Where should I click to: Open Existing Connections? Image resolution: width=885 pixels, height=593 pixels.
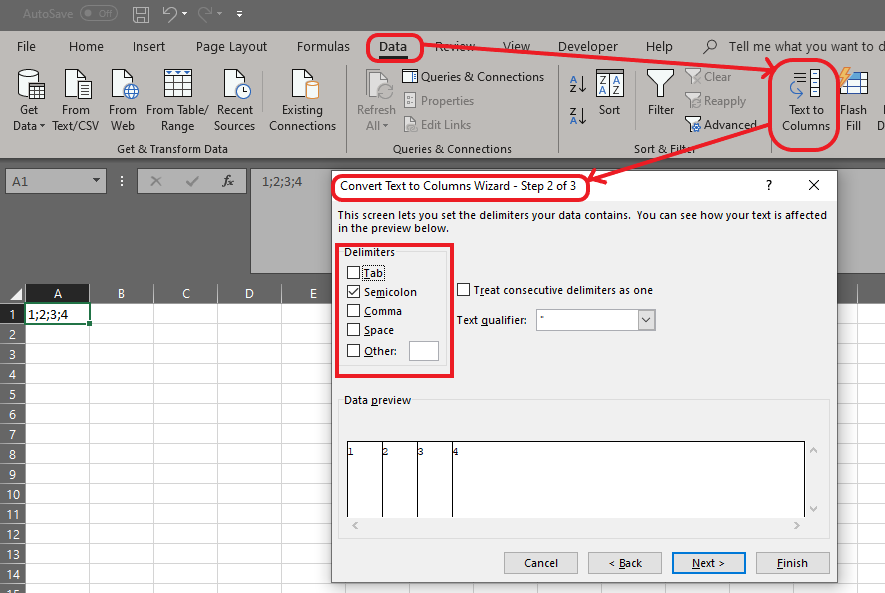pyautogui.click(x=302, y=100)
